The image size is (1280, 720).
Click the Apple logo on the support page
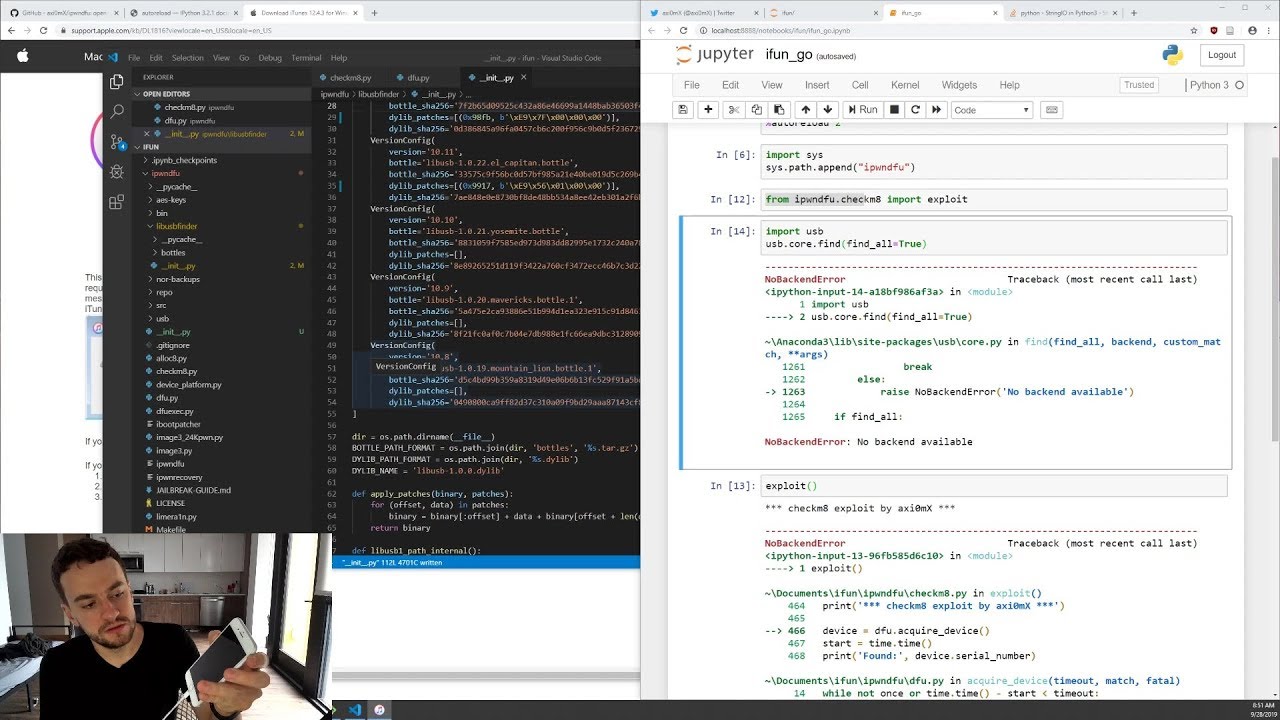[x=23, y=56]
